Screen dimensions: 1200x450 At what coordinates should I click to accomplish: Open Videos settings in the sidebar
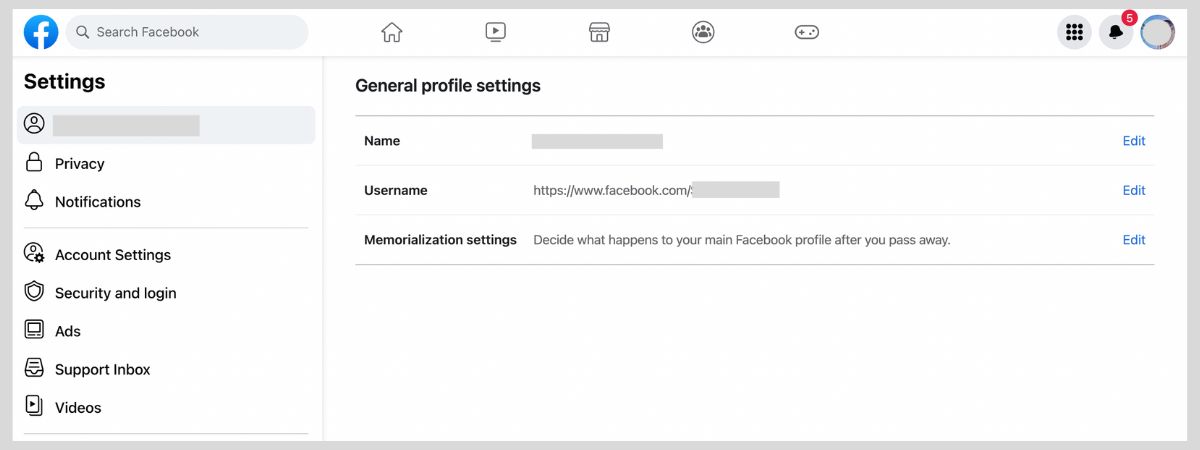coord(78,407)
